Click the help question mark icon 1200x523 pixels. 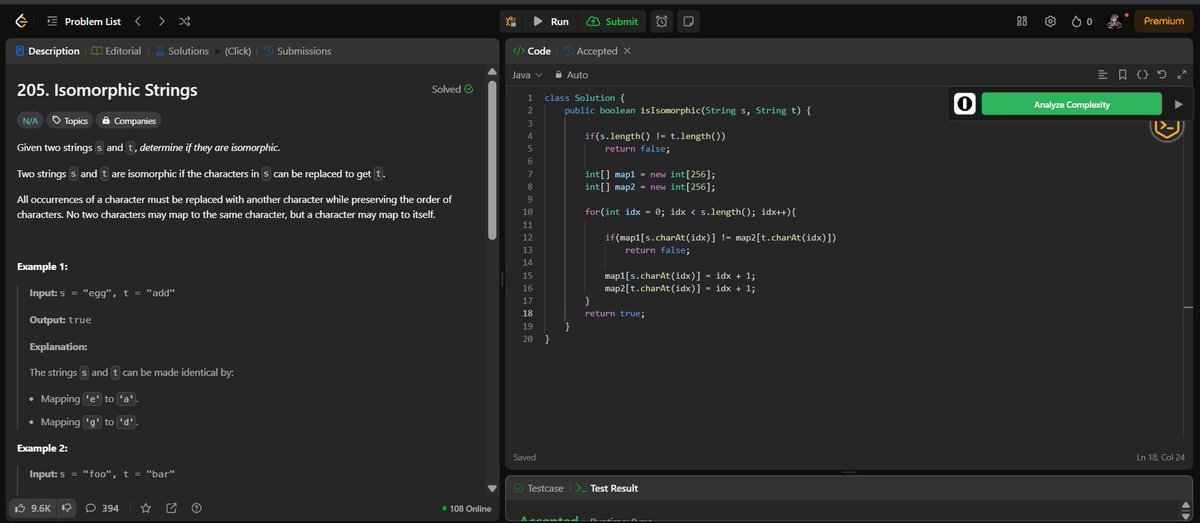click(x=196, y=508)
